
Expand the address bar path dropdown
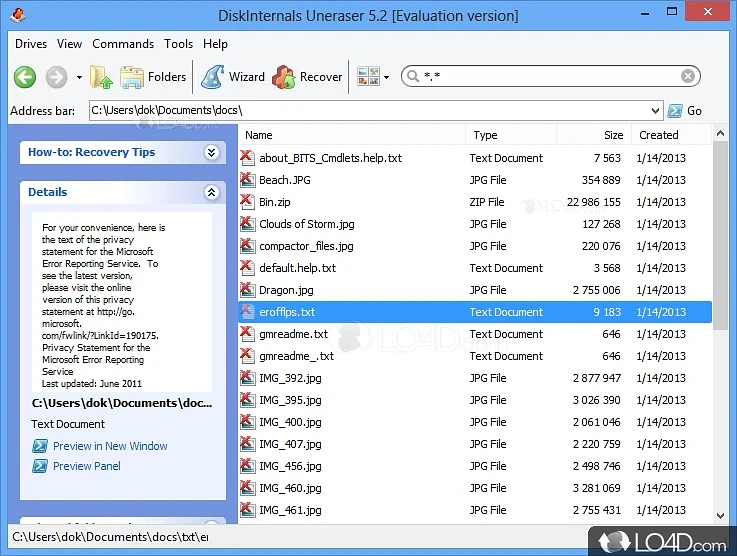point(655,111)
